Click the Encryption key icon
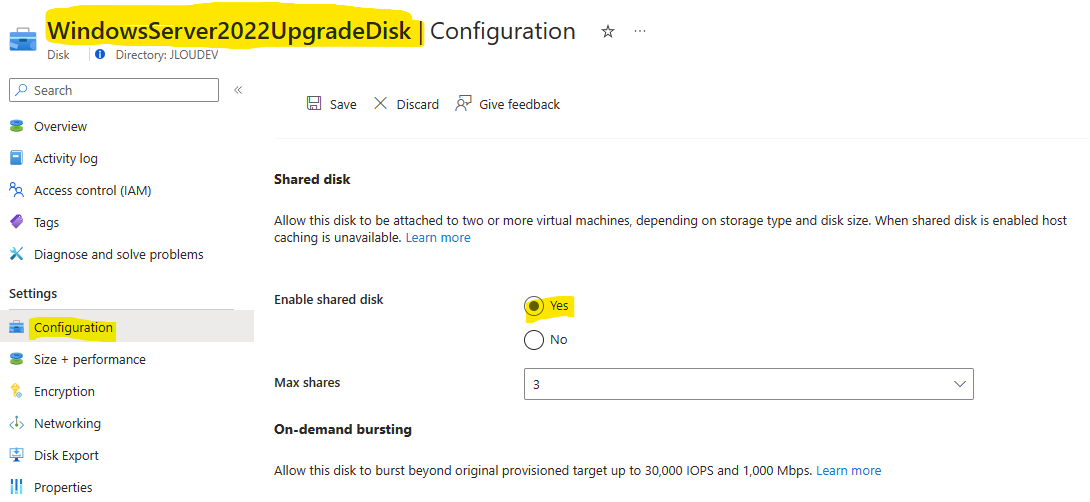Image resolution: width=1090 pixels, height=502 pixels. coord(17,391)
